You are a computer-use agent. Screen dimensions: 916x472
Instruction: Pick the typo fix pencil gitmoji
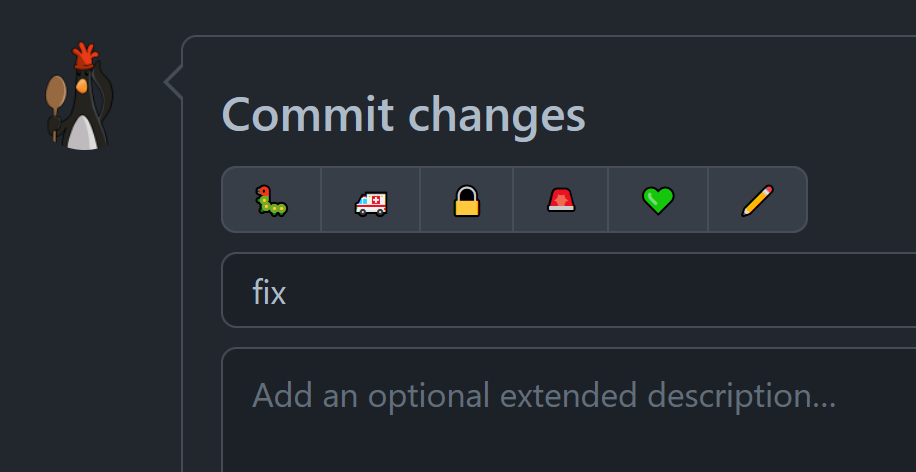coord(757,200)
